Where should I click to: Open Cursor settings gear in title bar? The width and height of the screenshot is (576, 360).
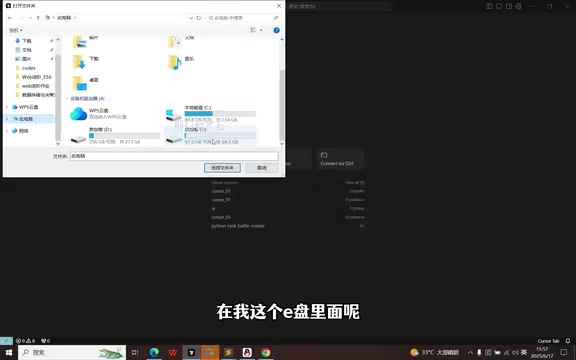519,6
